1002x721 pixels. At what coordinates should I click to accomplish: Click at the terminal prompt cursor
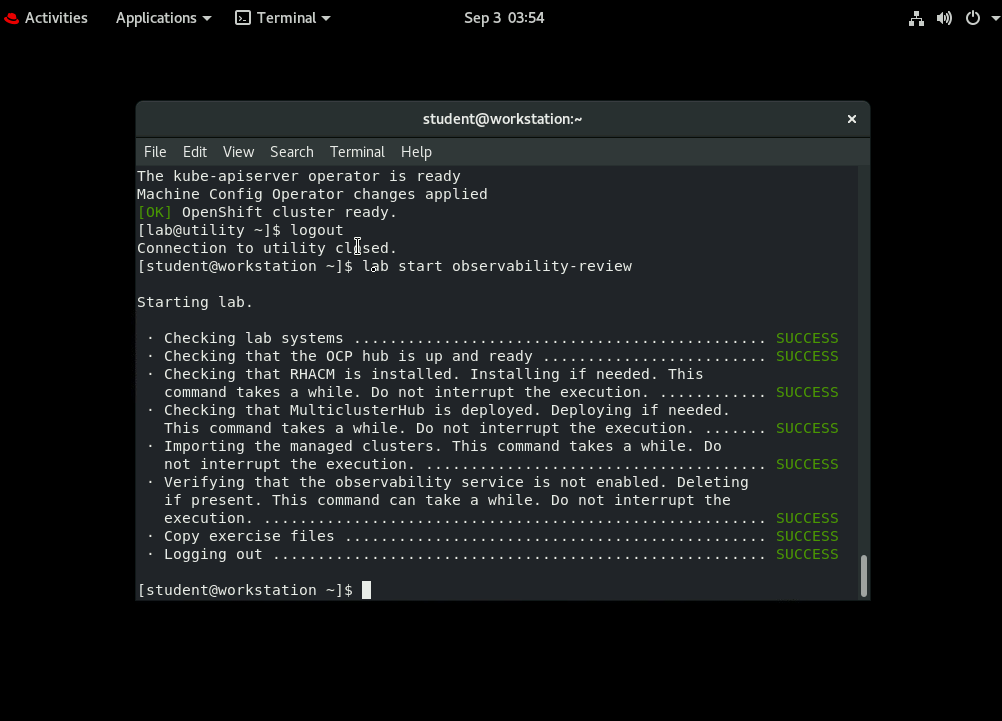tap(366, 590)
